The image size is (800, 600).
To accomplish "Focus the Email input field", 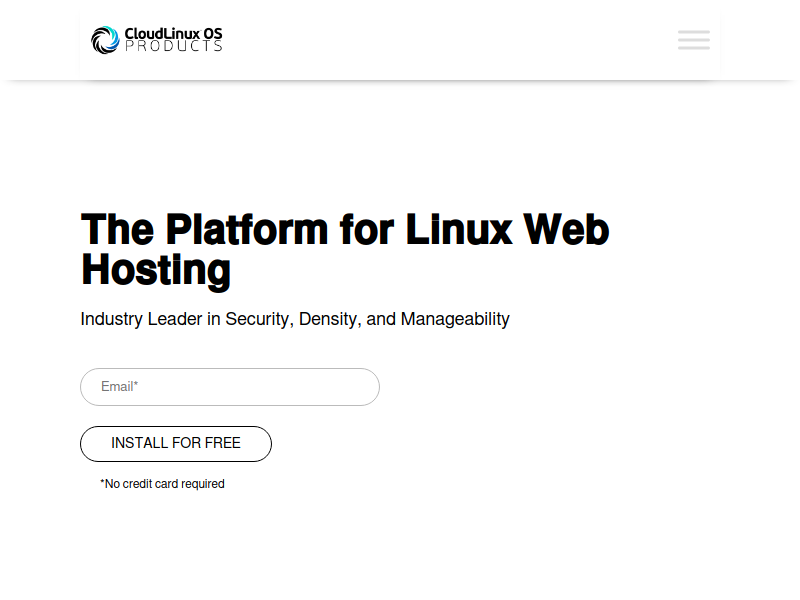I will coord(230,387).
